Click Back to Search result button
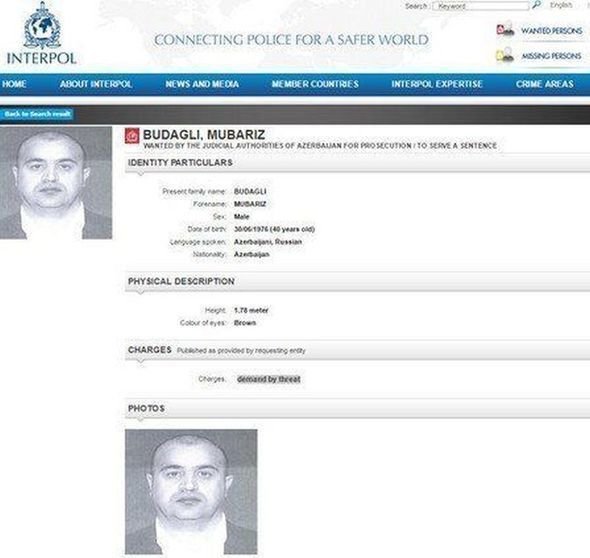Screen dimensions: 590x558 (x=37, y=114)
